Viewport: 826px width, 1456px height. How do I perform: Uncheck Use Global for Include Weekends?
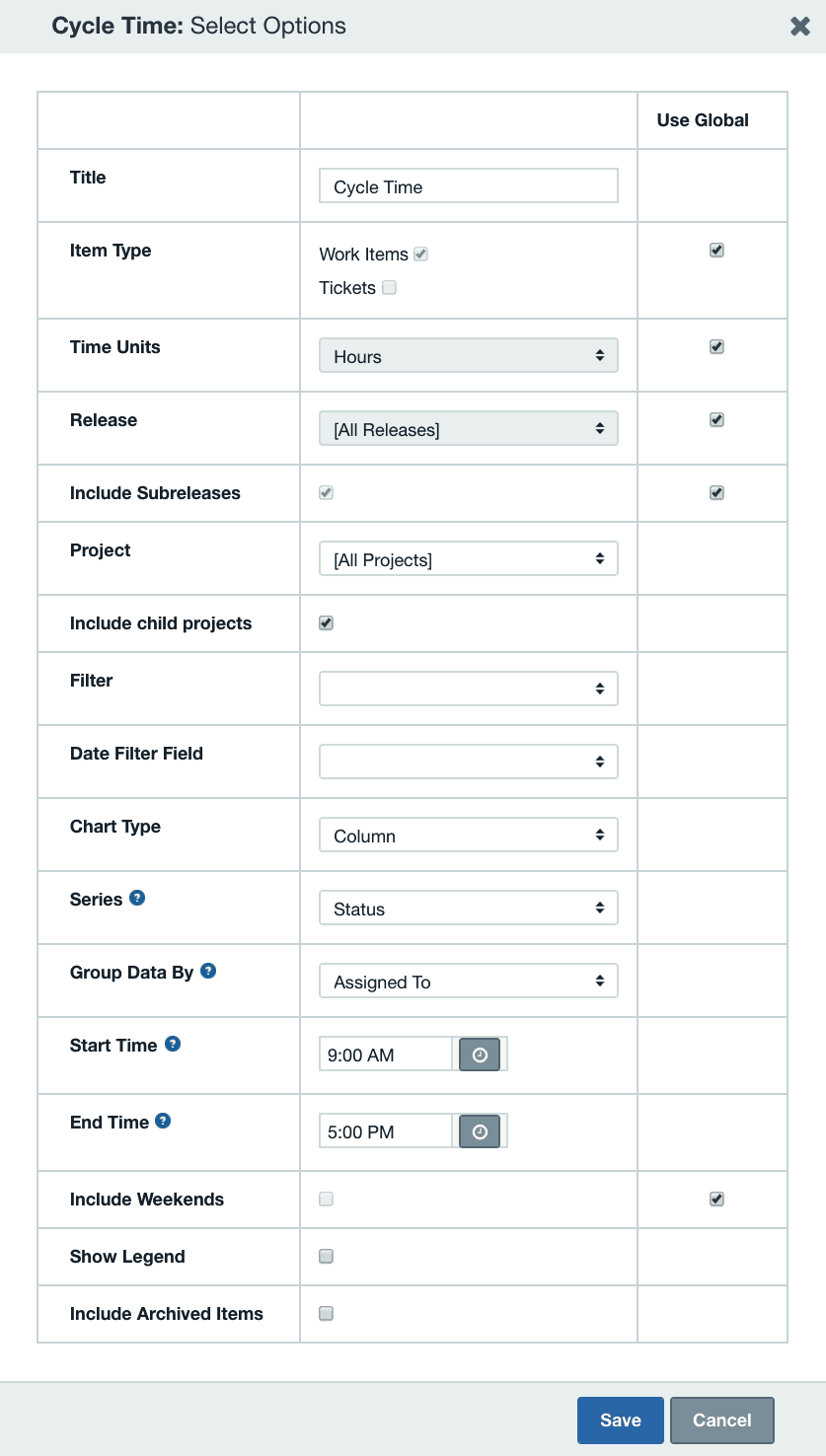[x=716, y=1199]
